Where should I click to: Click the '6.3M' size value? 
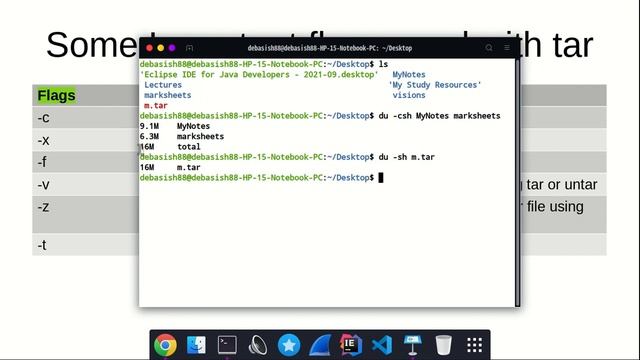pyautogui.click(x=149, y=136)
